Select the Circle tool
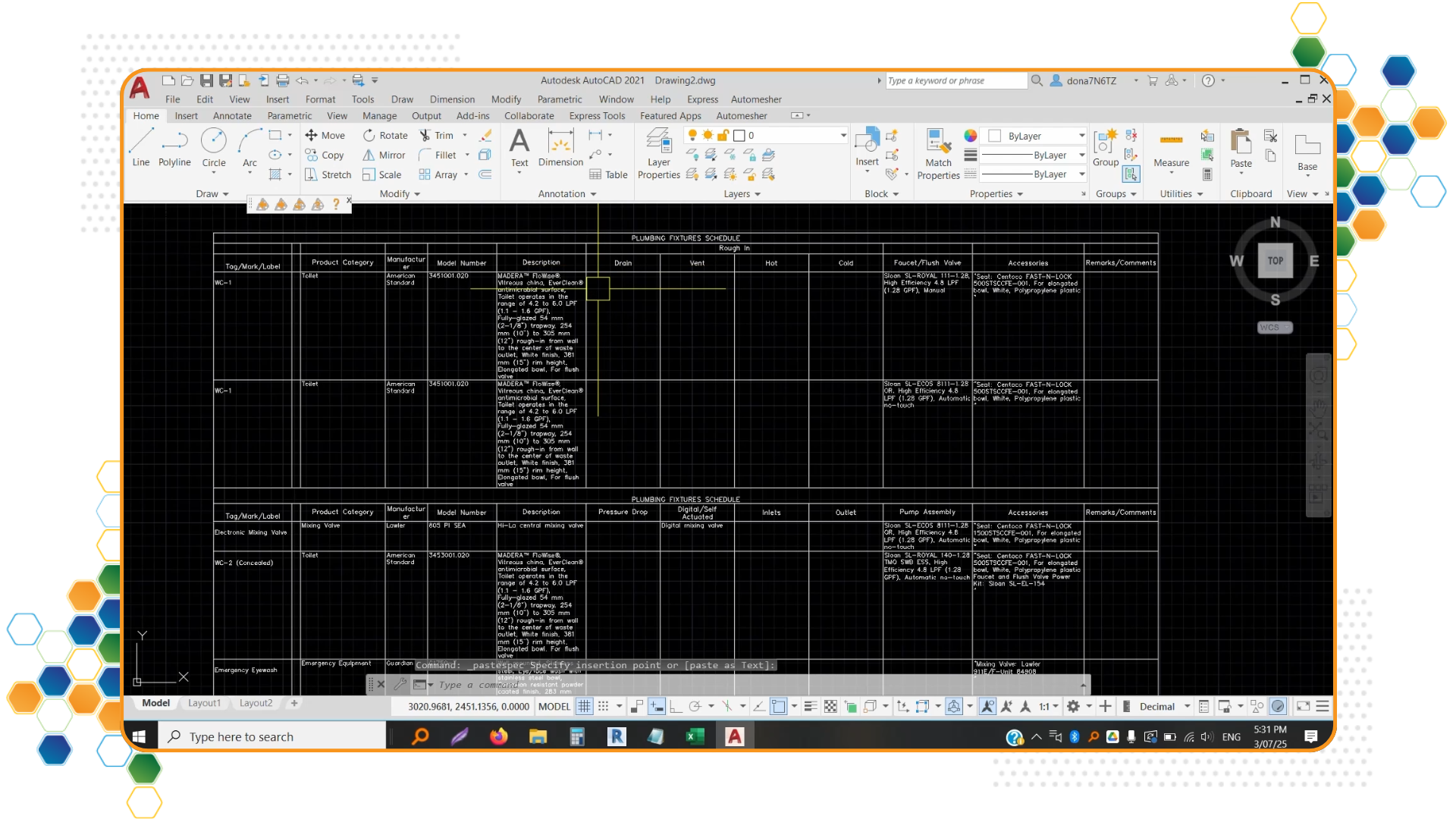Image resolution: width=1456 pixels, height=819 pixels. [214, 148]
